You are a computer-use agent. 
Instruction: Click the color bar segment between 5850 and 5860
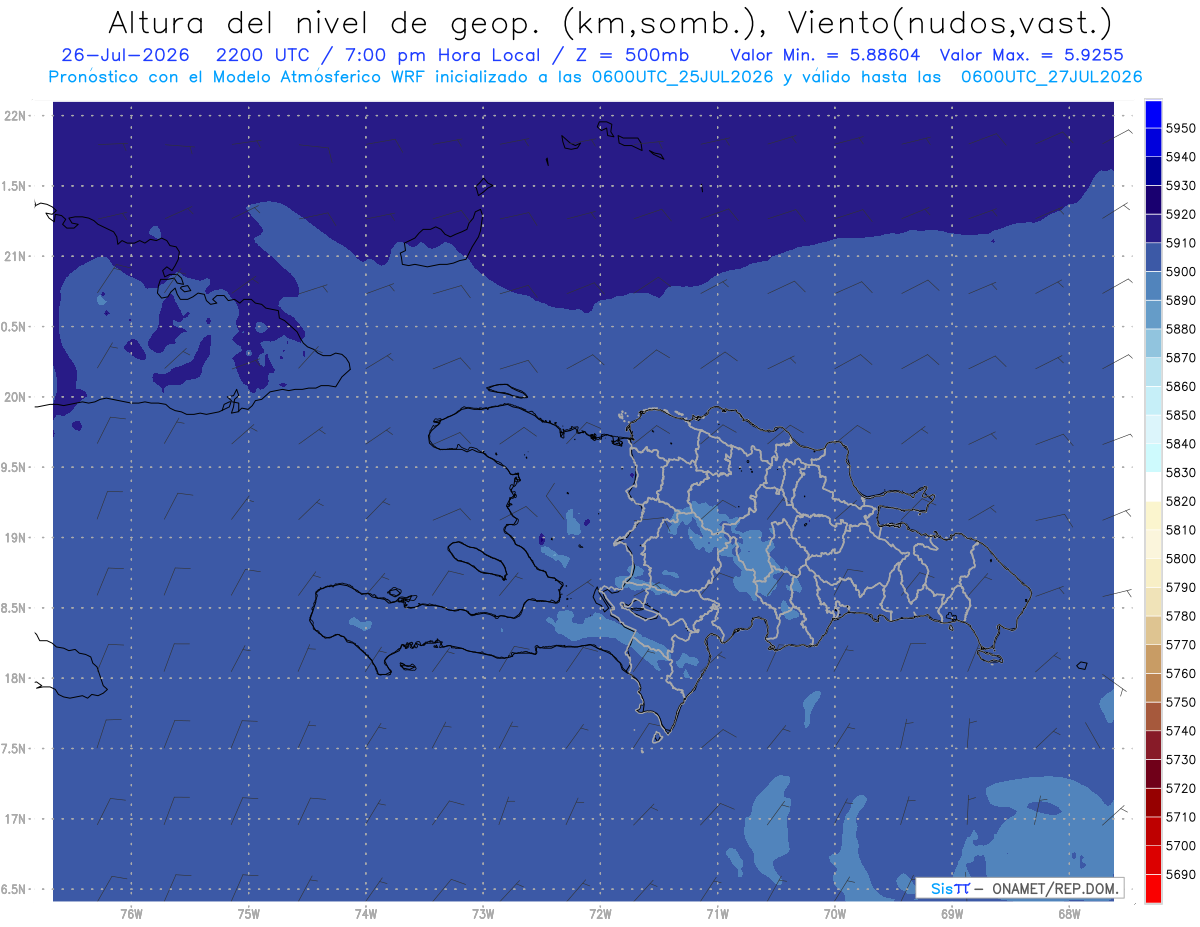click(x=1153, y=401)
